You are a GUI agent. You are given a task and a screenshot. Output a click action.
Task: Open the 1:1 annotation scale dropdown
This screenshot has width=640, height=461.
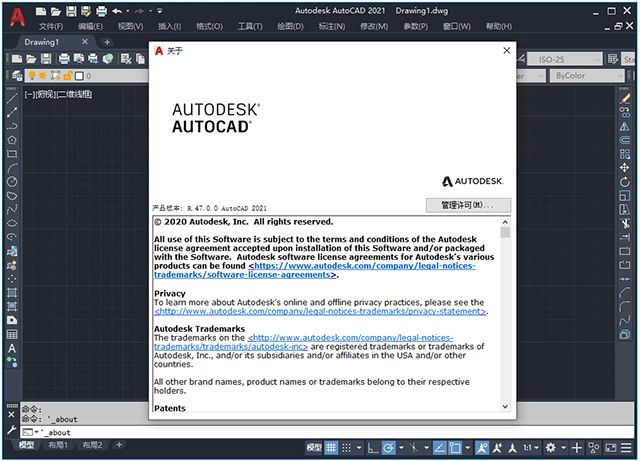[531, 448]
